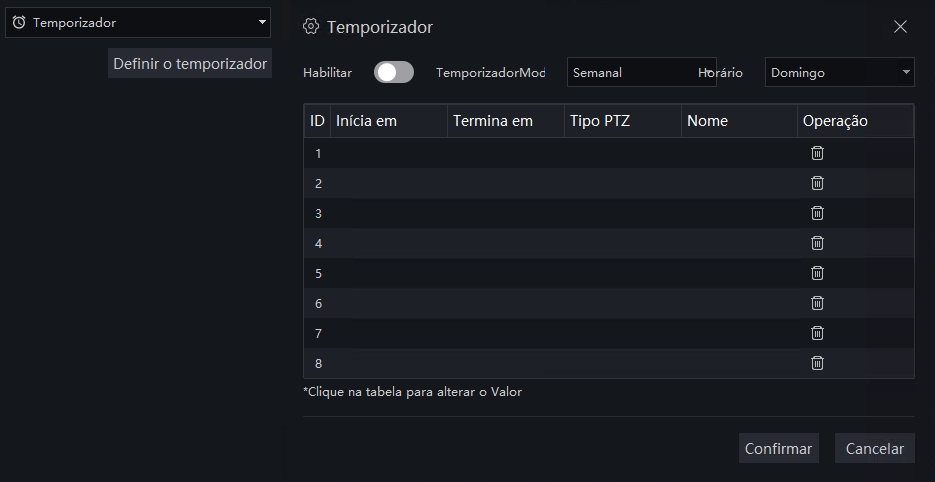This screenshot has height=482, width=935.
Task: Toggle the Habilitar switch on
Action: [394, 72]
